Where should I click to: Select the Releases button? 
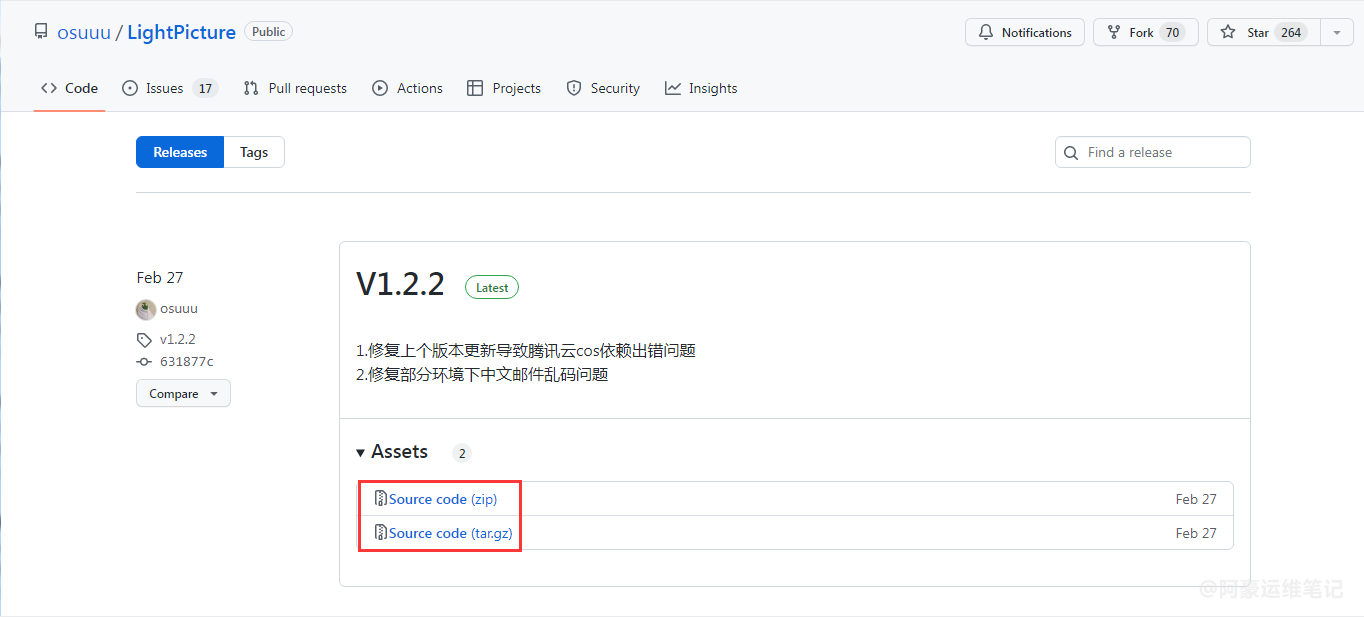[180, 152]
